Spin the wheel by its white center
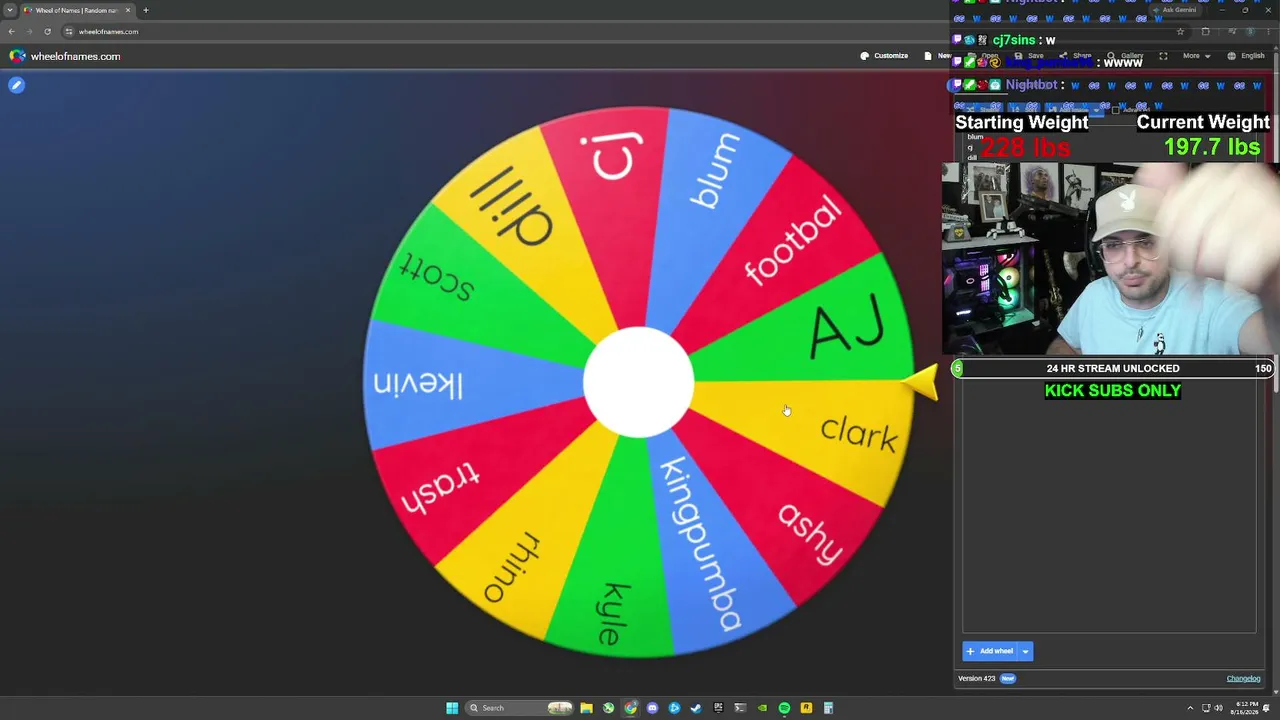 point(638,382)
